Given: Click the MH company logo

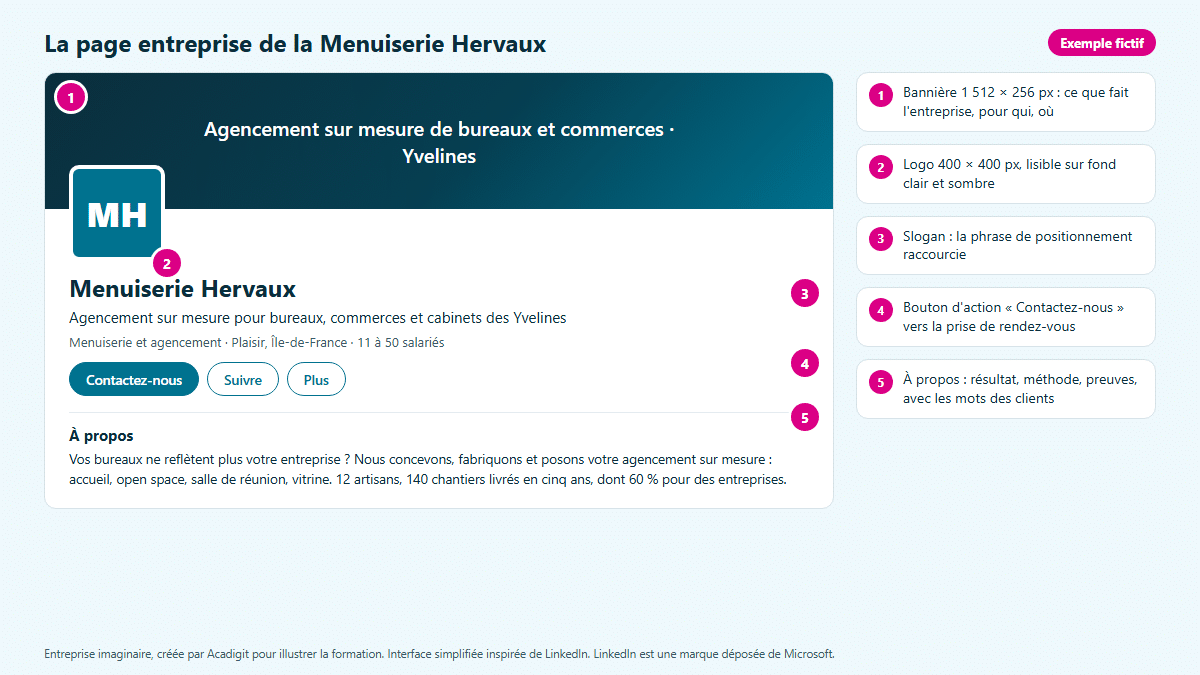Looking at the screenshot, I should pyautogui.click(x=117, y=213).
